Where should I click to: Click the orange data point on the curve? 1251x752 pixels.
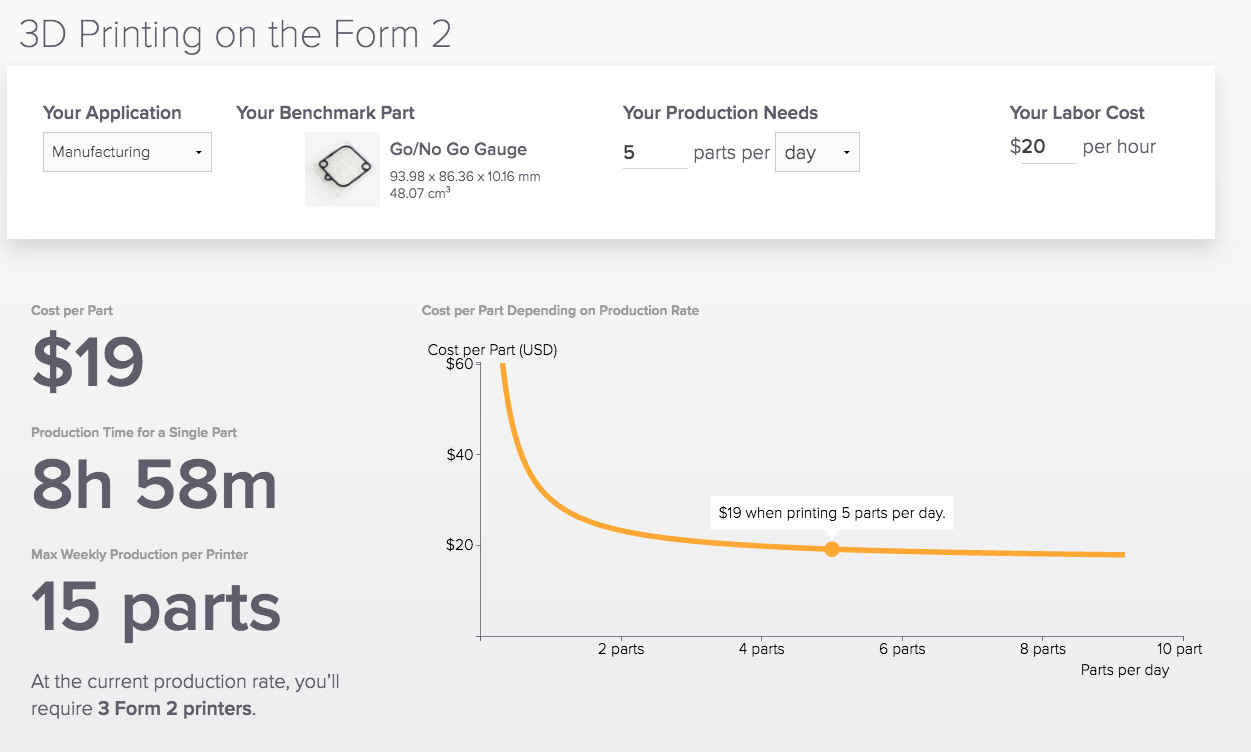click(832, 548)
